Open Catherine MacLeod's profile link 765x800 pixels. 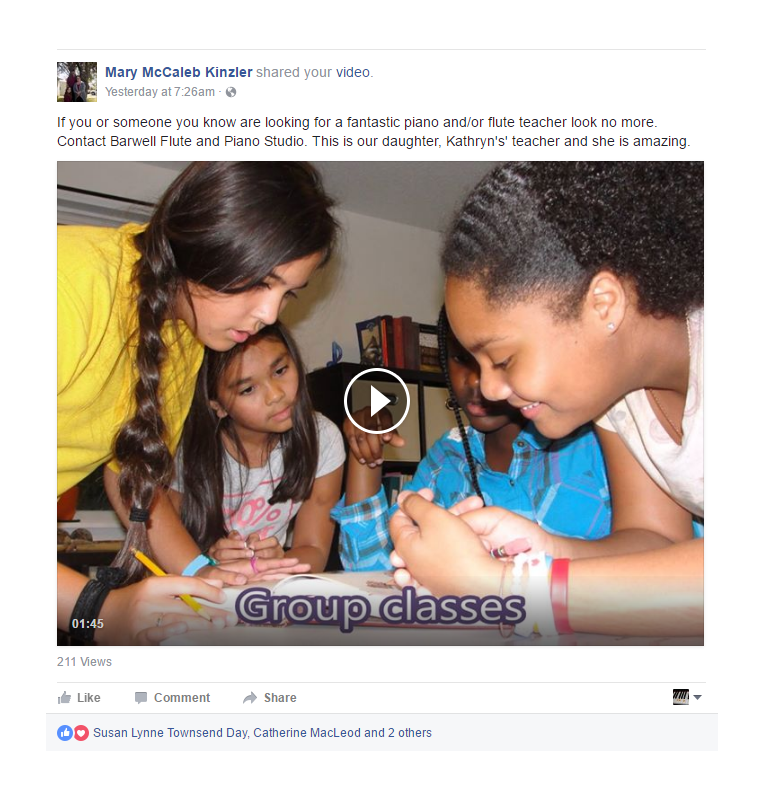307,733
